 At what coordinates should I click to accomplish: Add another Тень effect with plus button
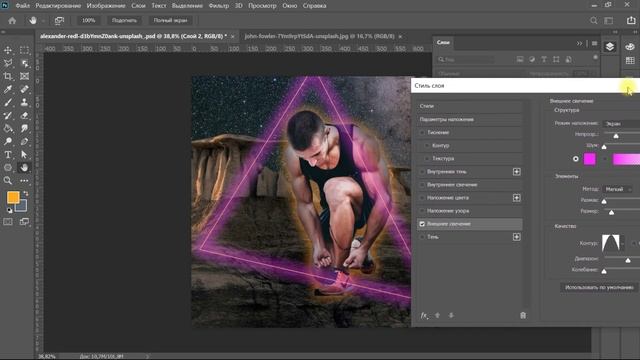pos(516,237)
